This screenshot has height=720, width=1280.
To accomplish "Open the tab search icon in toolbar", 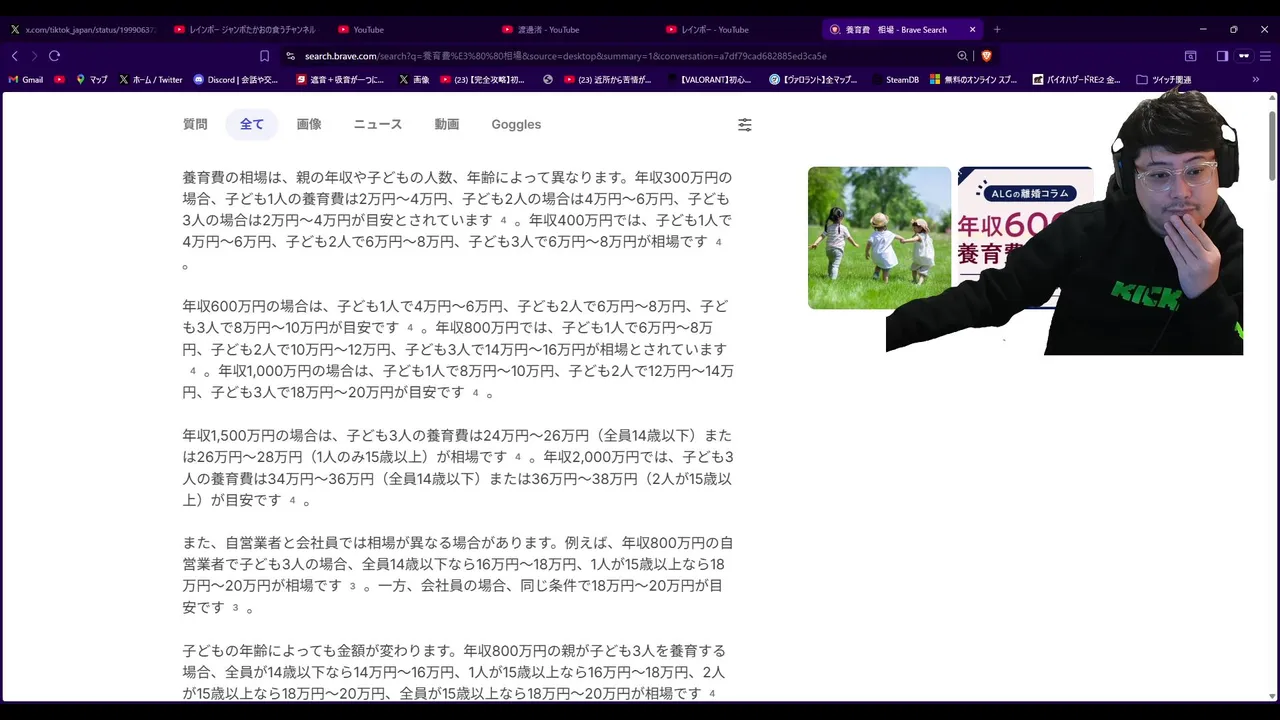I will 1191,56.
